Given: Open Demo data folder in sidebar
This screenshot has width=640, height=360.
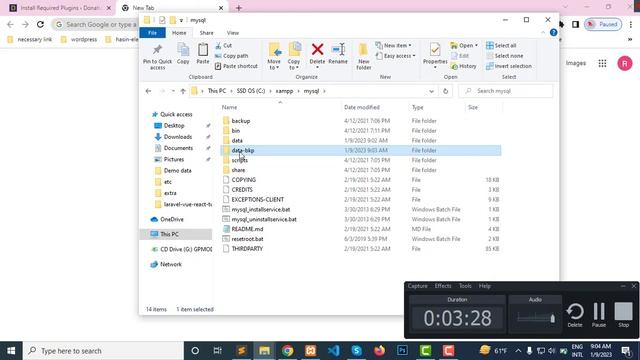Looking at the screenshot, I should coord(178,171).
